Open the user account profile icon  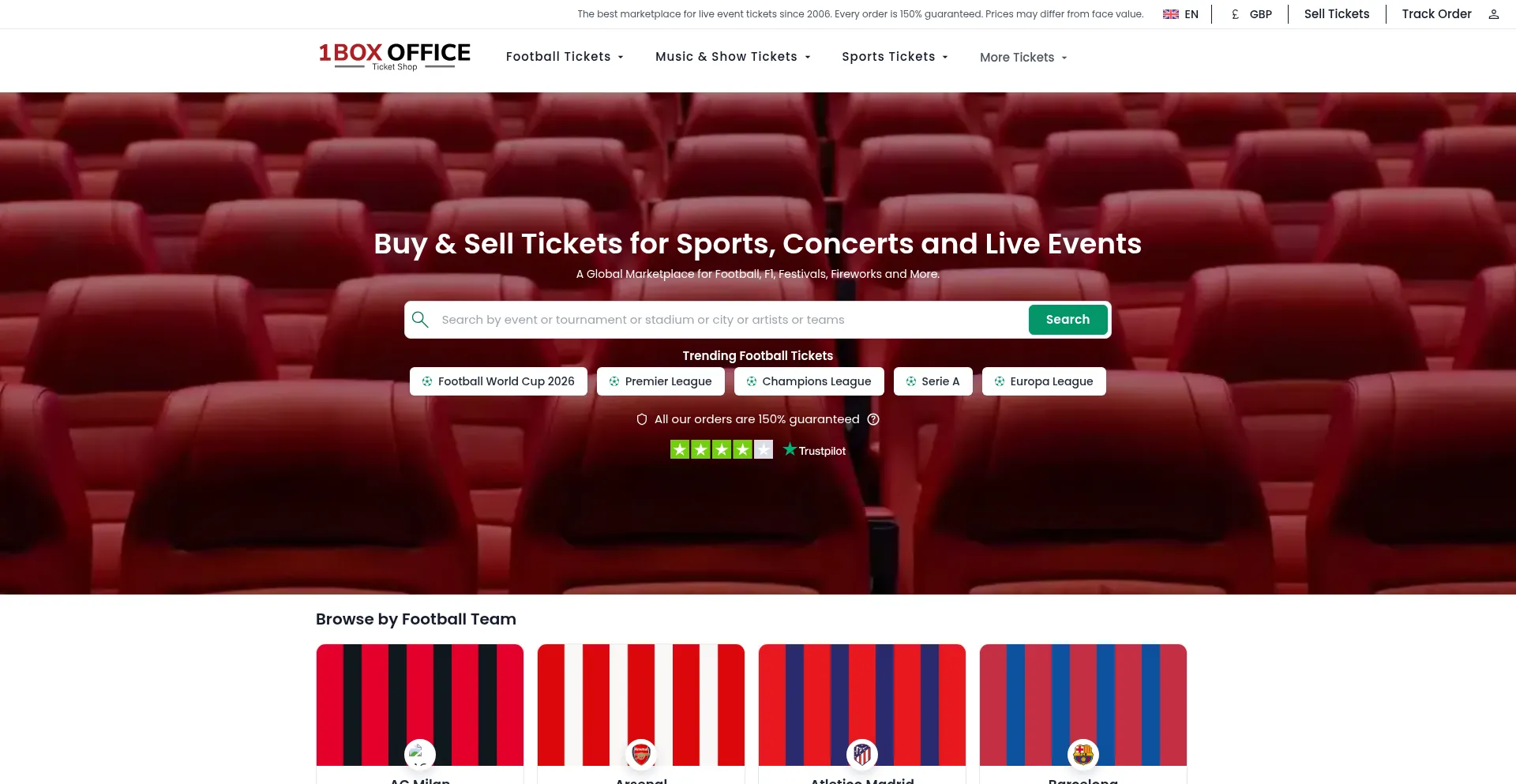tap(1494, 14)
